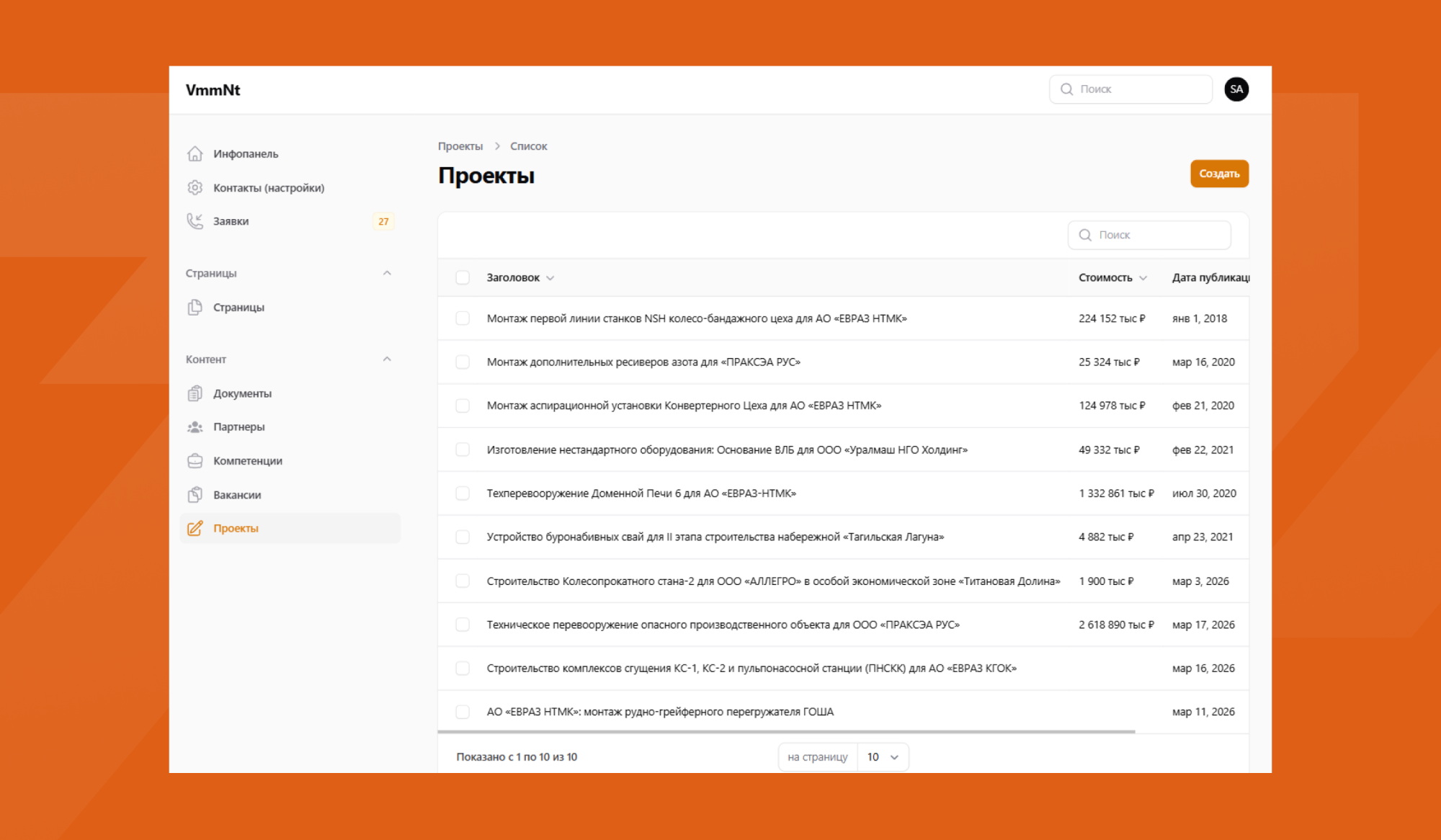Open project Монтаж первой линии станков NSH

[697, 318]
